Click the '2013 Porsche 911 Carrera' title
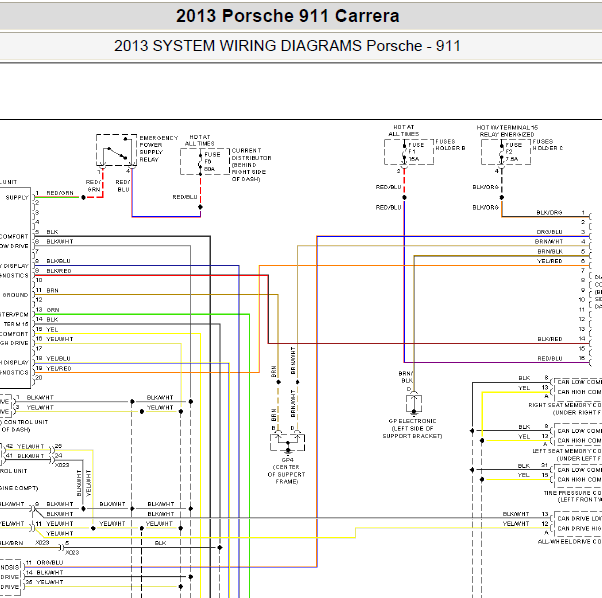The width and height of the screenshot is (602, 598). [x=288, y=16]
